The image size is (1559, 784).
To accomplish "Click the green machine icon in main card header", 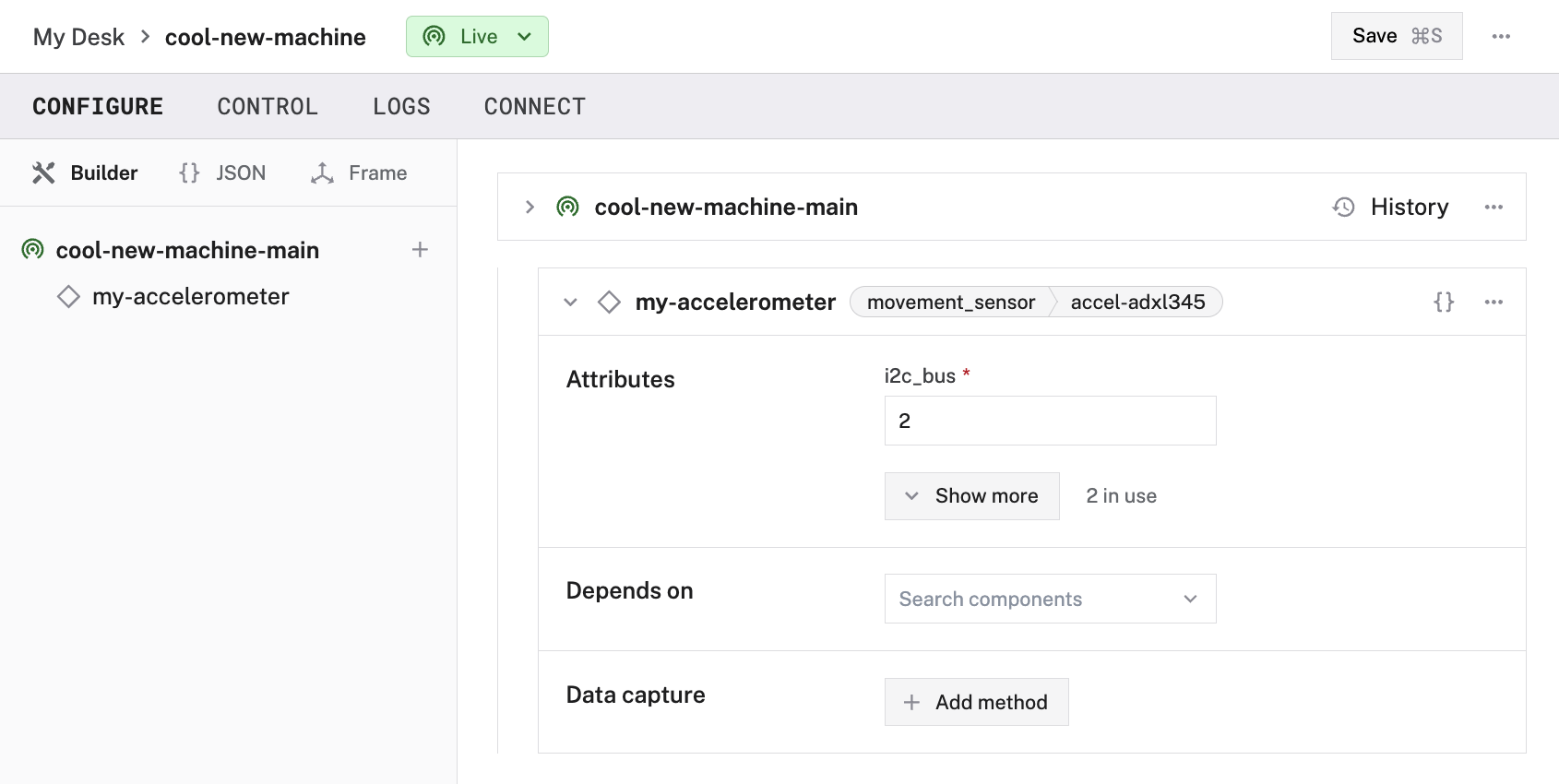I will point(568,208).
